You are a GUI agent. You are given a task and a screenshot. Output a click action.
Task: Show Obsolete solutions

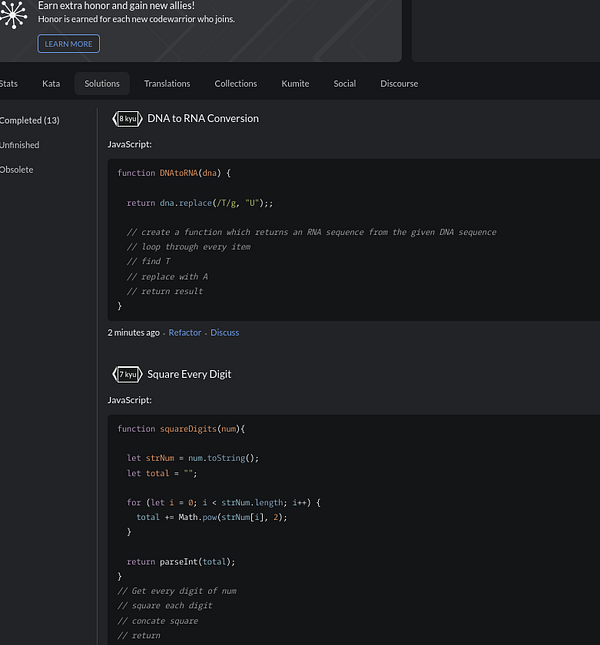17,170
